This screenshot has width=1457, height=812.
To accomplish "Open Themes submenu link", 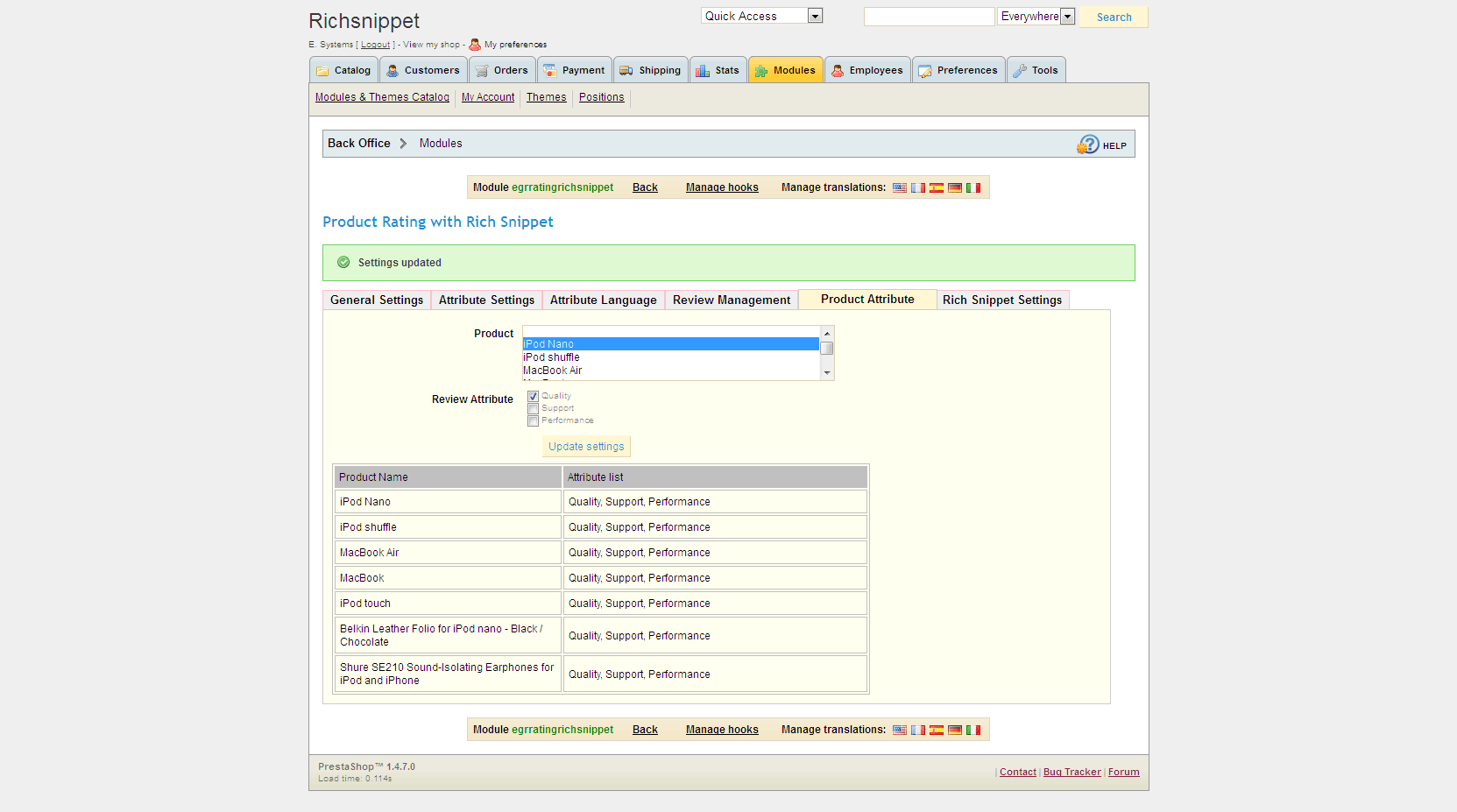I will coord(546,97).
